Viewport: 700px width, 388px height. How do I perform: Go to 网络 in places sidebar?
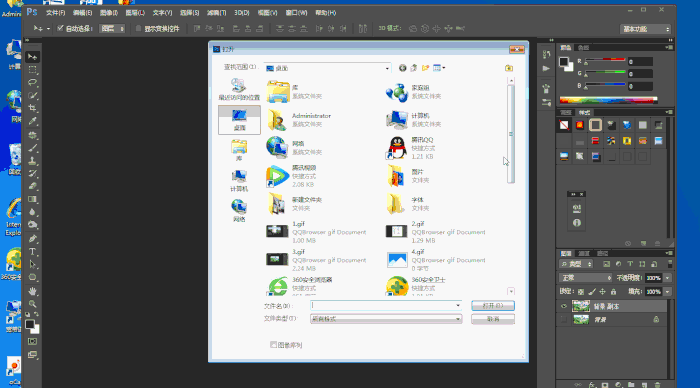coord(239,211)
